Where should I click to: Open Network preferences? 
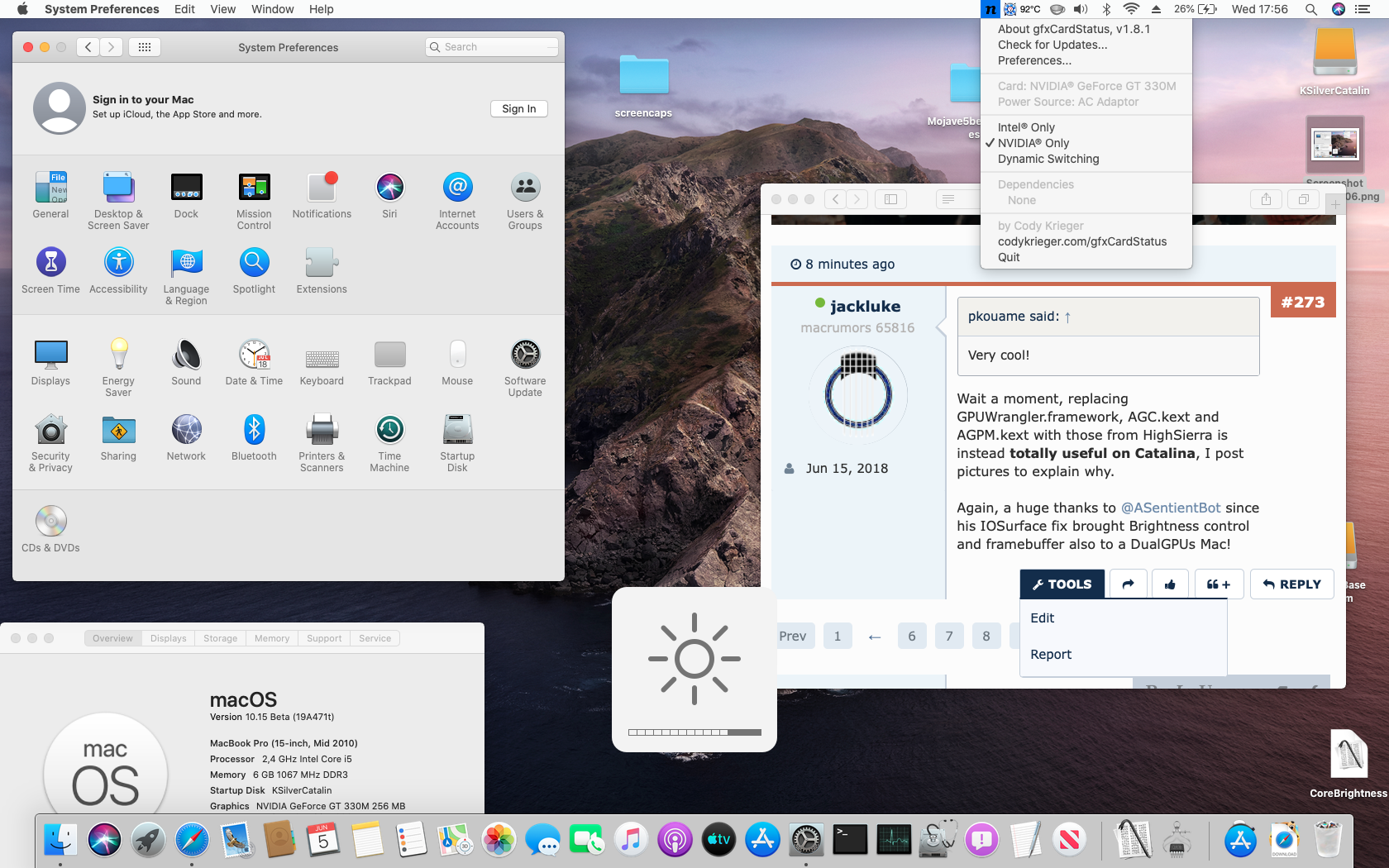[x=186, y=437]
